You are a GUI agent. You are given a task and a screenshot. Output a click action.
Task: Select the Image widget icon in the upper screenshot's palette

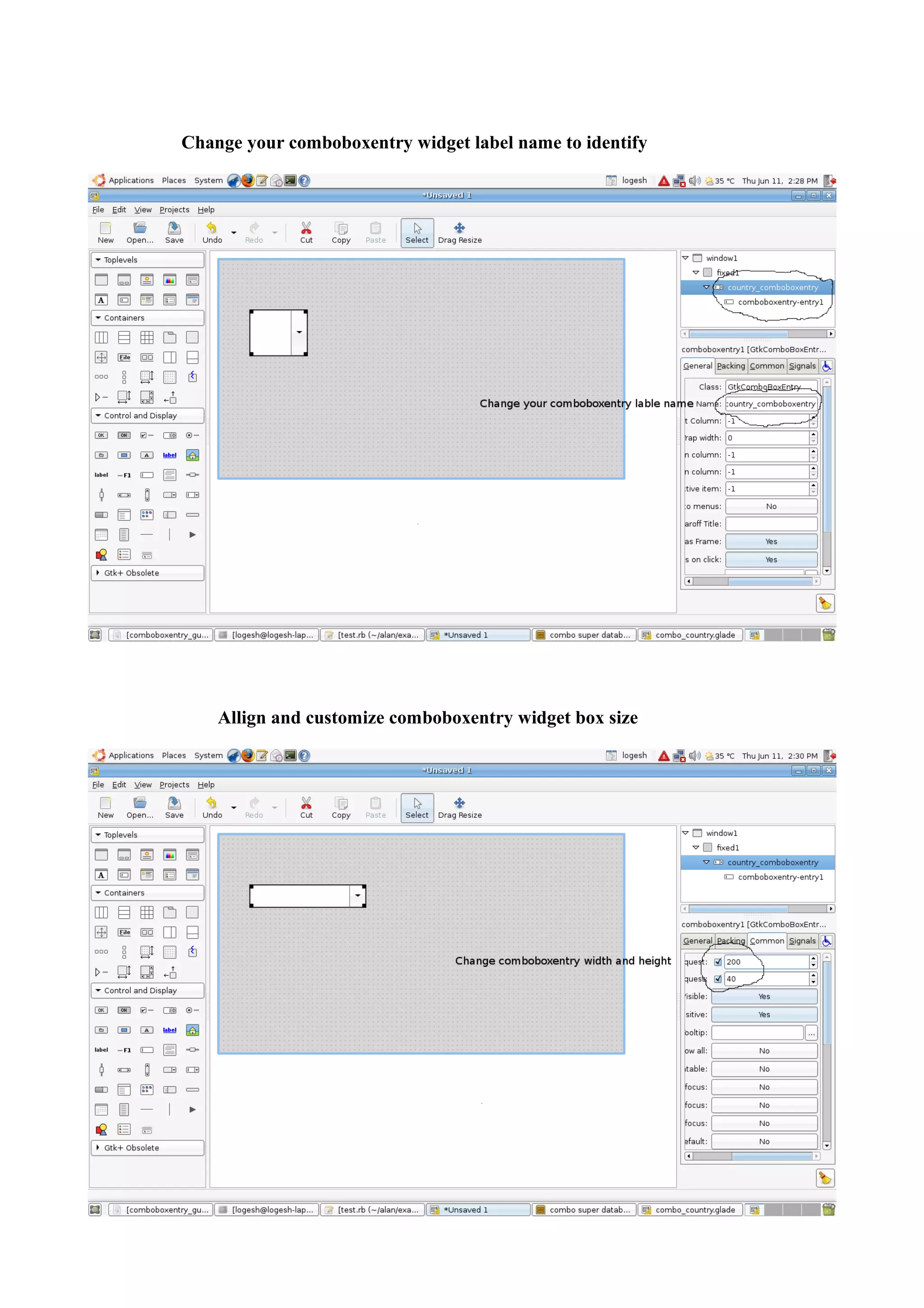193,455
